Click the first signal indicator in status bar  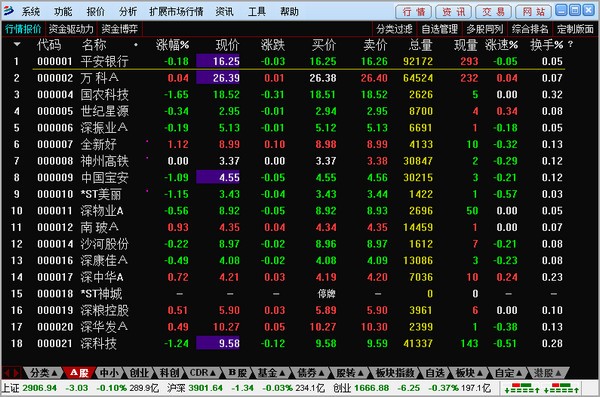click(x=522, y=388)
